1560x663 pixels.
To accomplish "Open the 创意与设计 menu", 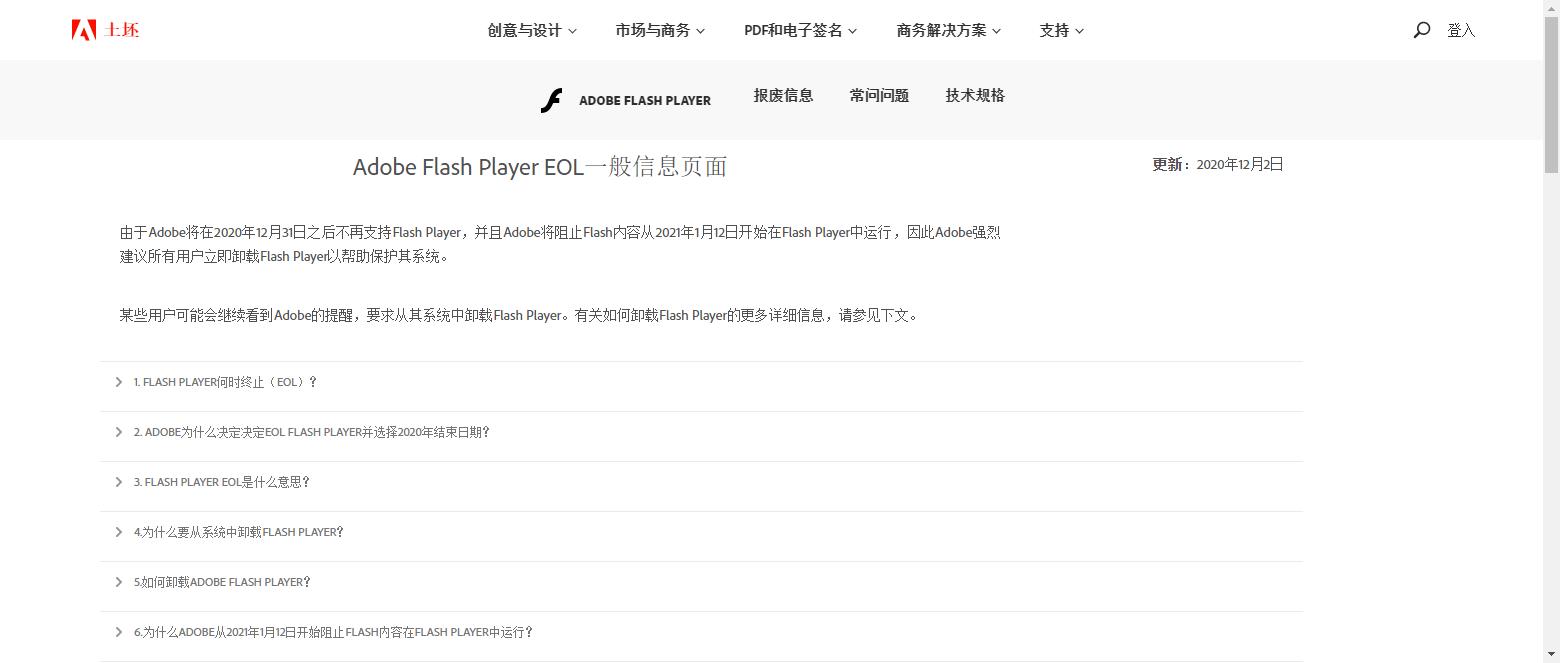I will (x=532, y=30).
